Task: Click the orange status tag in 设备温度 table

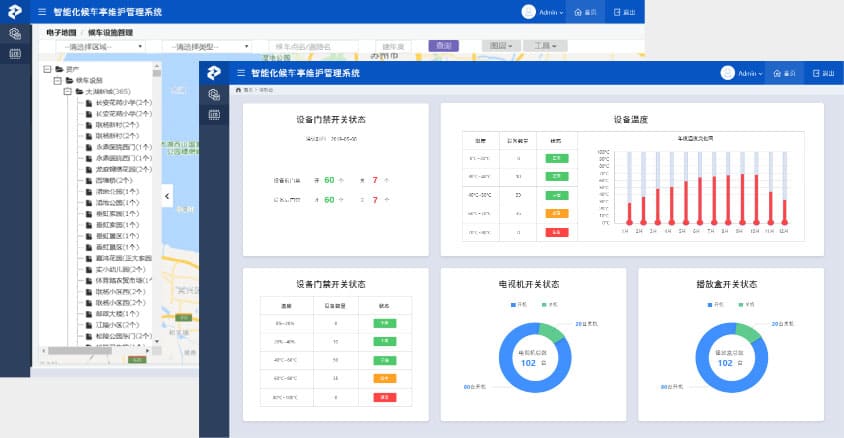Action: click(557, 214)
